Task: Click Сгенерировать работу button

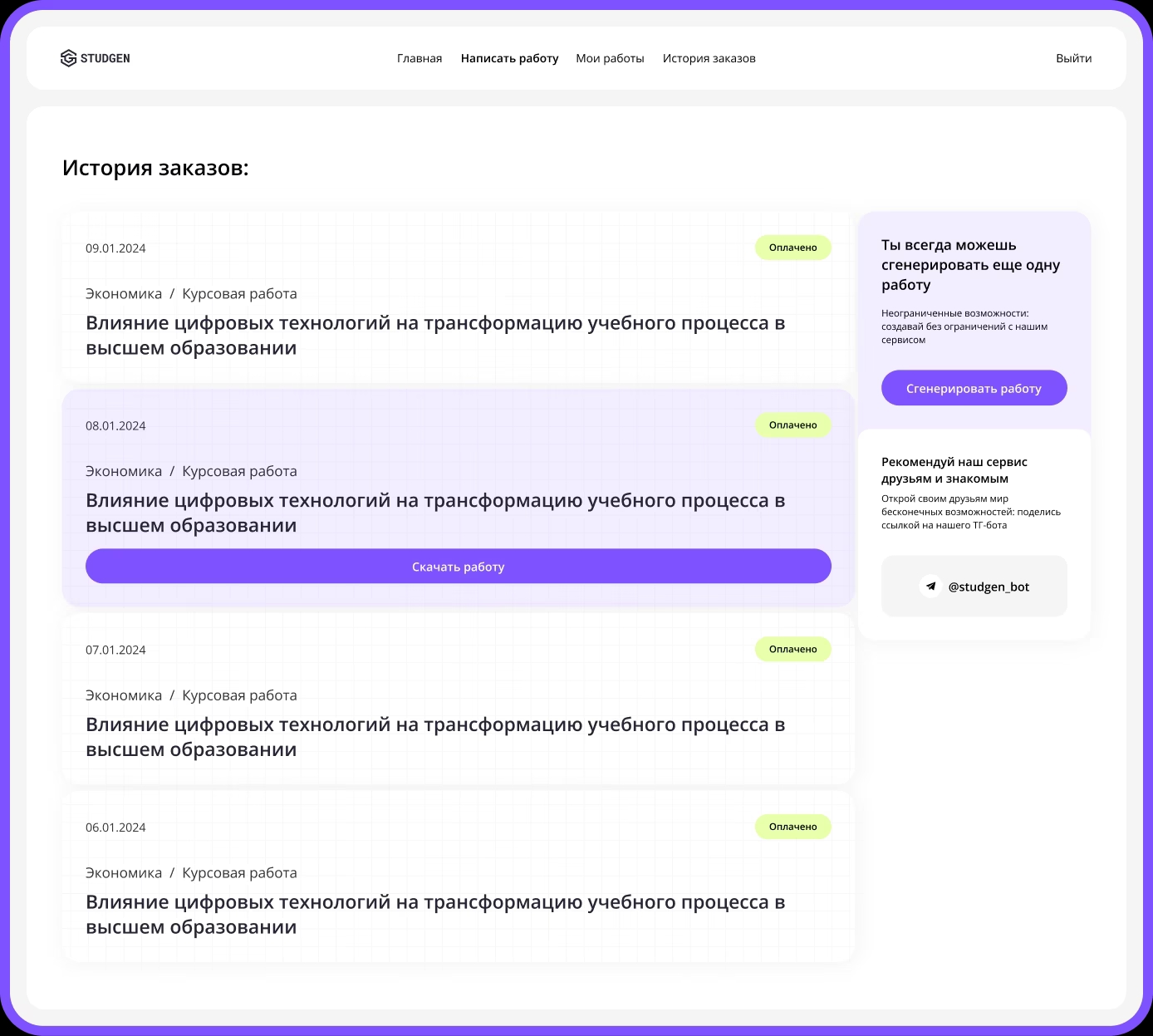Action: (x=974, y=388)
